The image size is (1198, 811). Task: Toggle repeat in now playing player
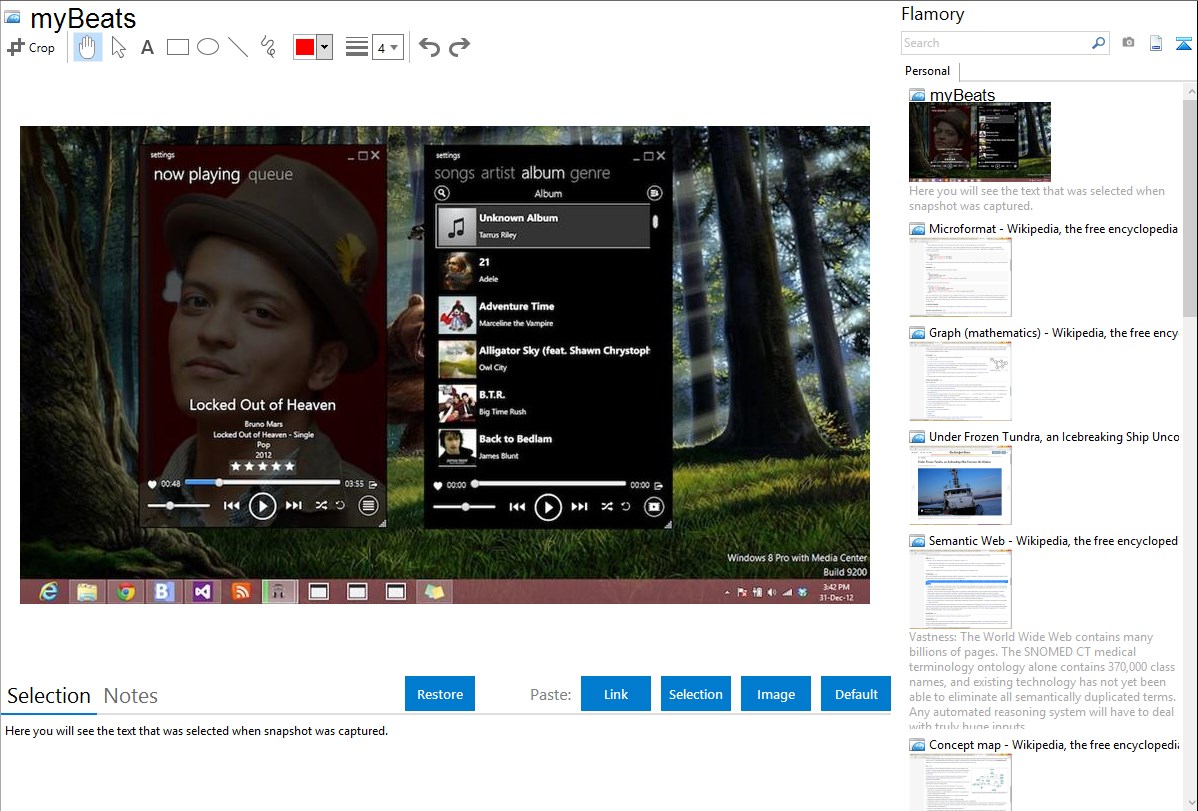point(340,505)
